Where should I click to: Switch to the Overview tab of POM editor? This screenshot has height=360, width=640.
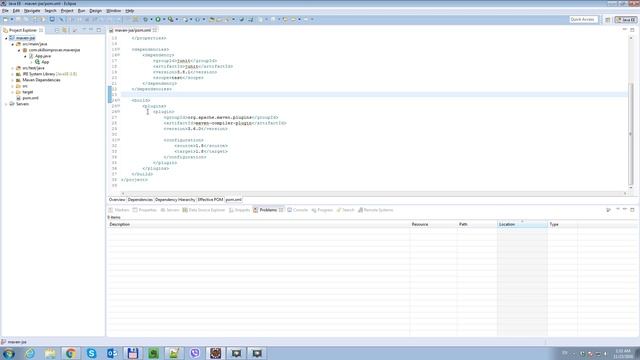click(117, 200)
